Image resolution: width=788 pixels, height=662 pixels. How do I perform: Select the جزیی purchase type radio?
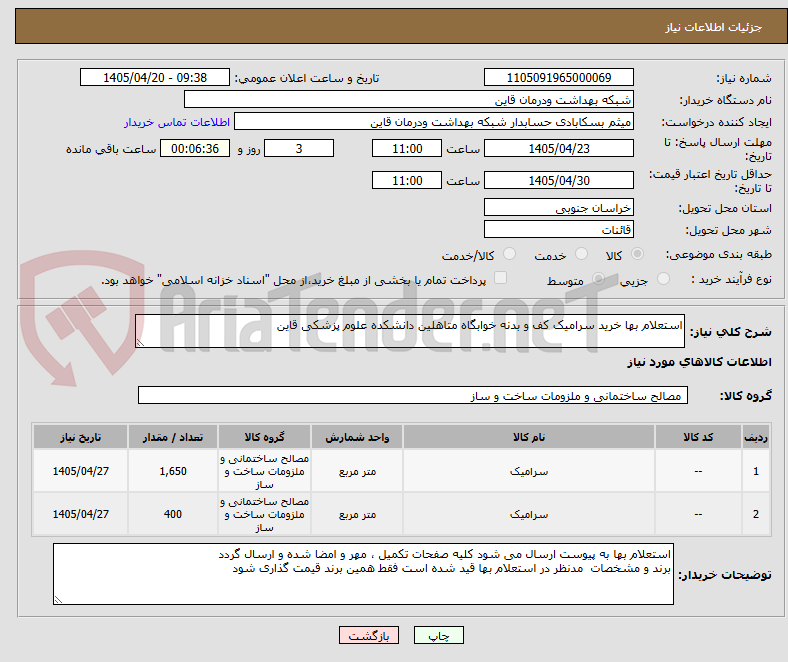pos(663,278)
